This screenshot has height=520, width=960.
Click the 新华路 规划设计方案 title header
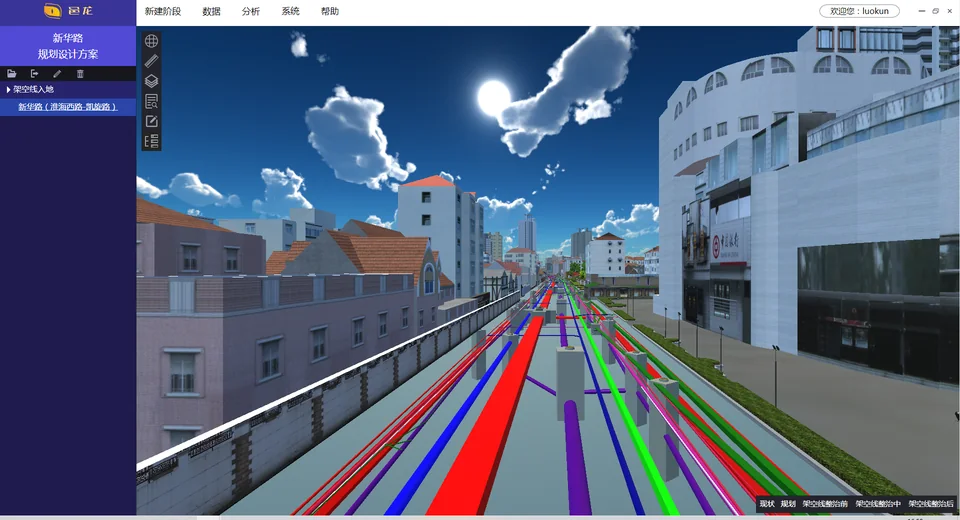(68, 46)
